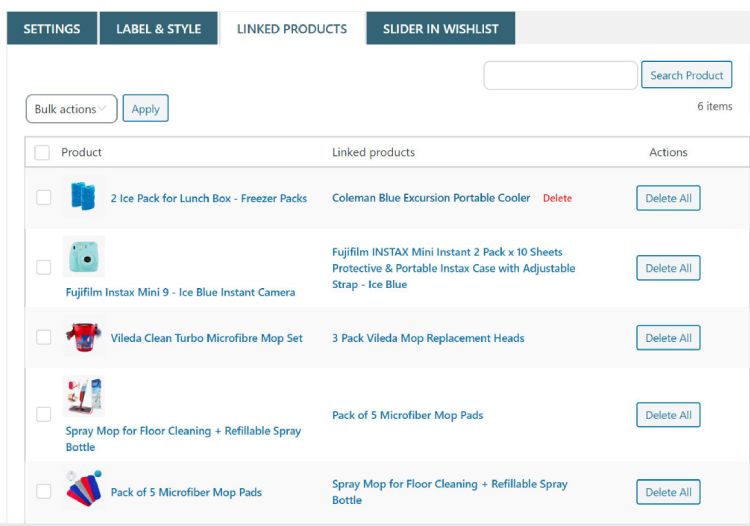
Task: Open linked Pack of 5 Microfiber Mop Pads
Action: click(x=408, y=415)
